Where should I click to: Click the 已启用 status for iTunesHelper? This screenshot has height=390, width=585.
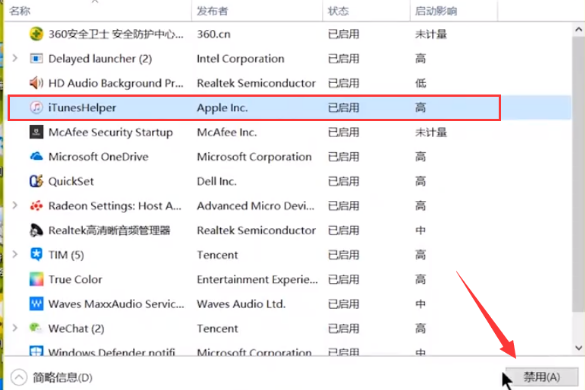click(343, 108)
